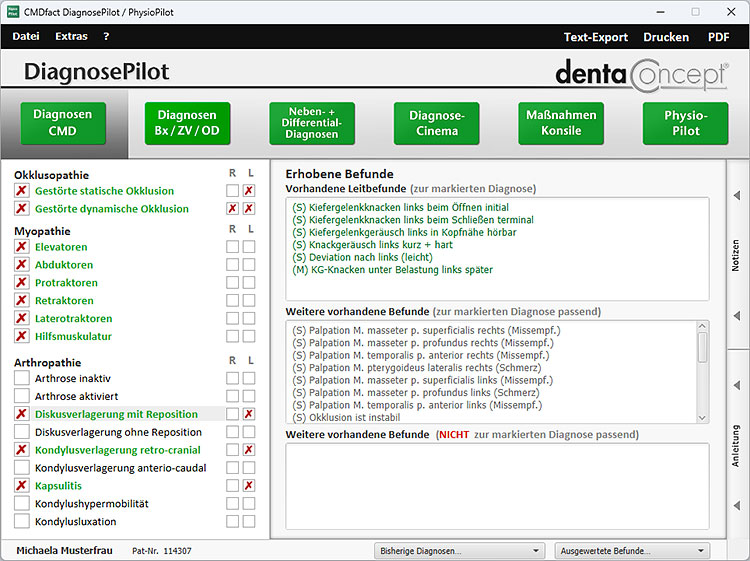
Task: Select finding KG-Knacken unter Belastung links später
Action: [392, 270]
